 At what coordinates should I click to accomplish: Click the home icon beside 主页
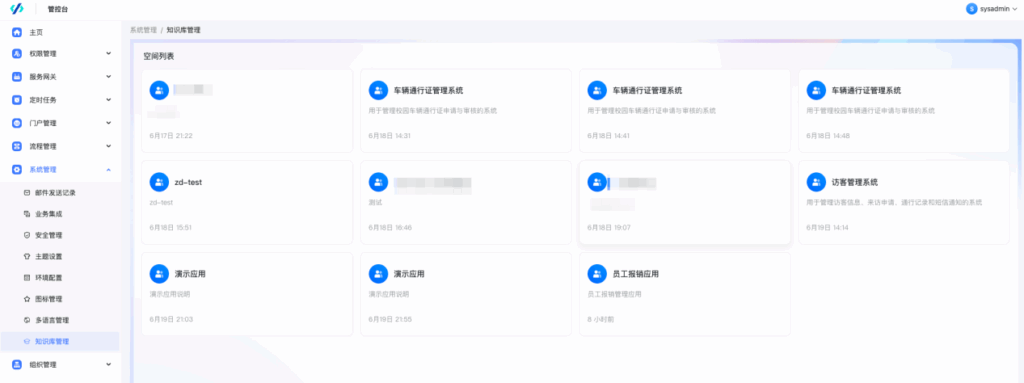click(17, 32)
